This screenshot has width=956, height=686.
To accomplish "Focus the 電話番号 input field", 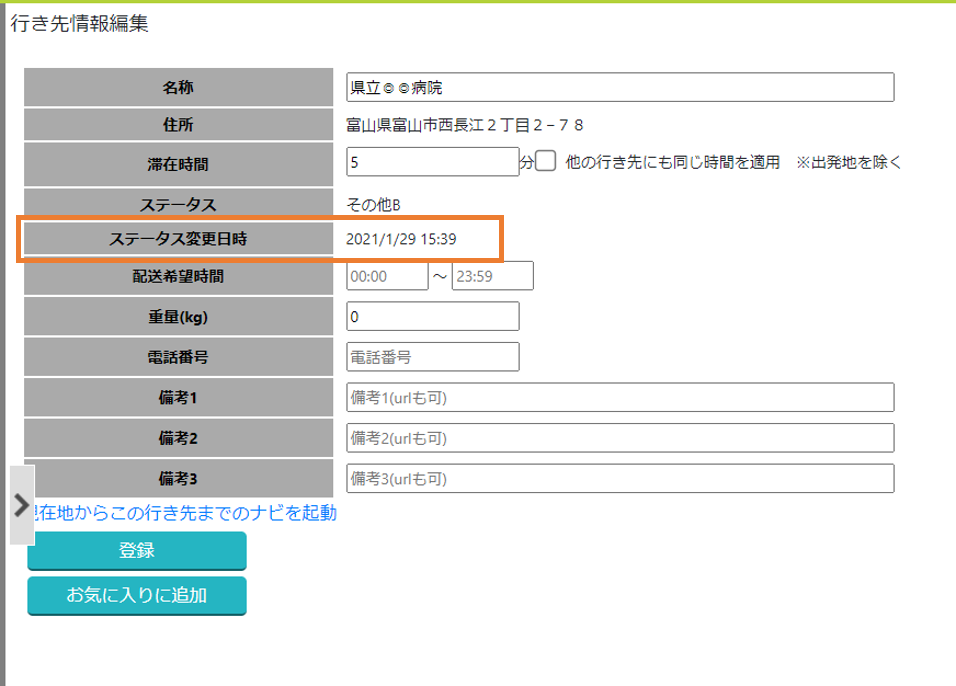I will coord(432,356).
